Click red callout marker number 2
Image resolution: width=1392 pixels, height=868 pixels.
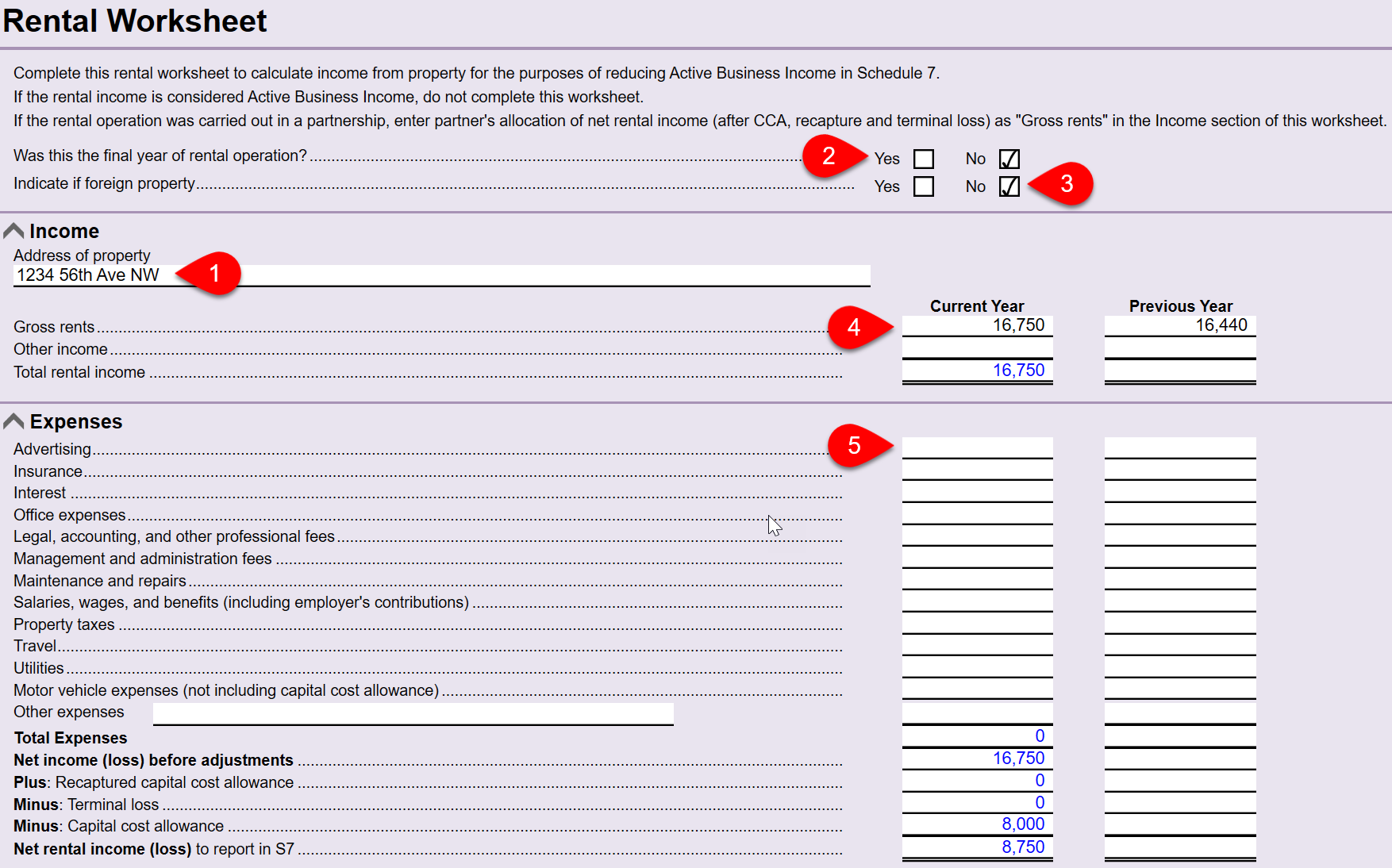click(x=829, y=156)
